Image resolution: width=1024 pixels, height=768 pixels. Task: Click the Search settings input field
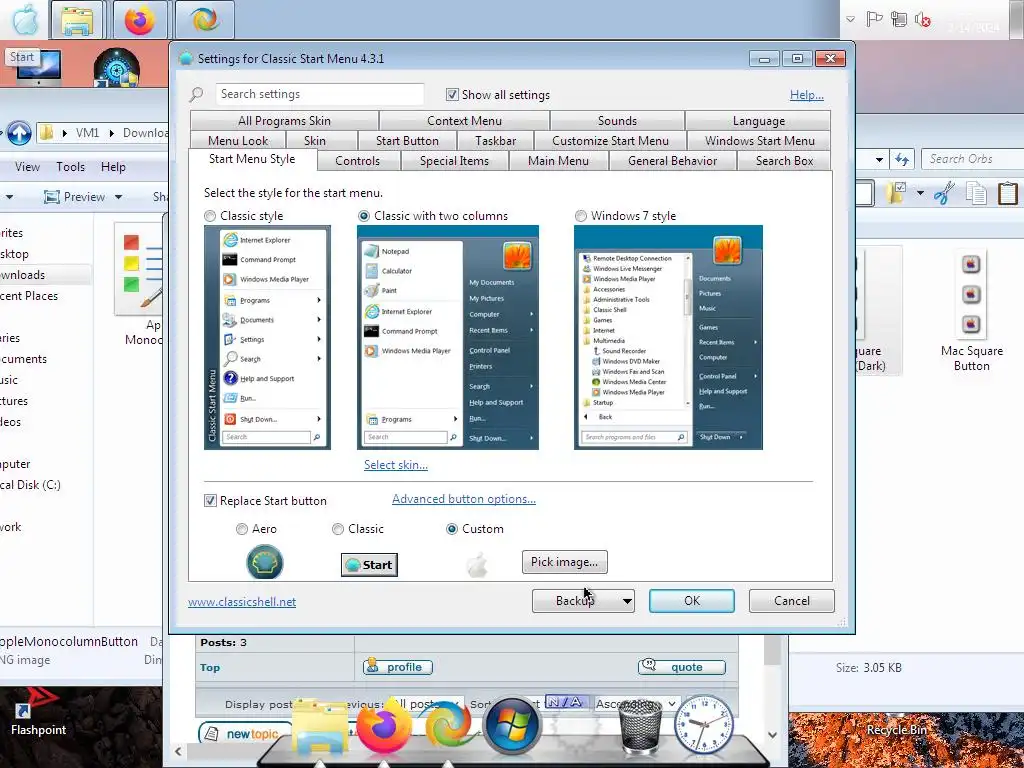(320, 94)
